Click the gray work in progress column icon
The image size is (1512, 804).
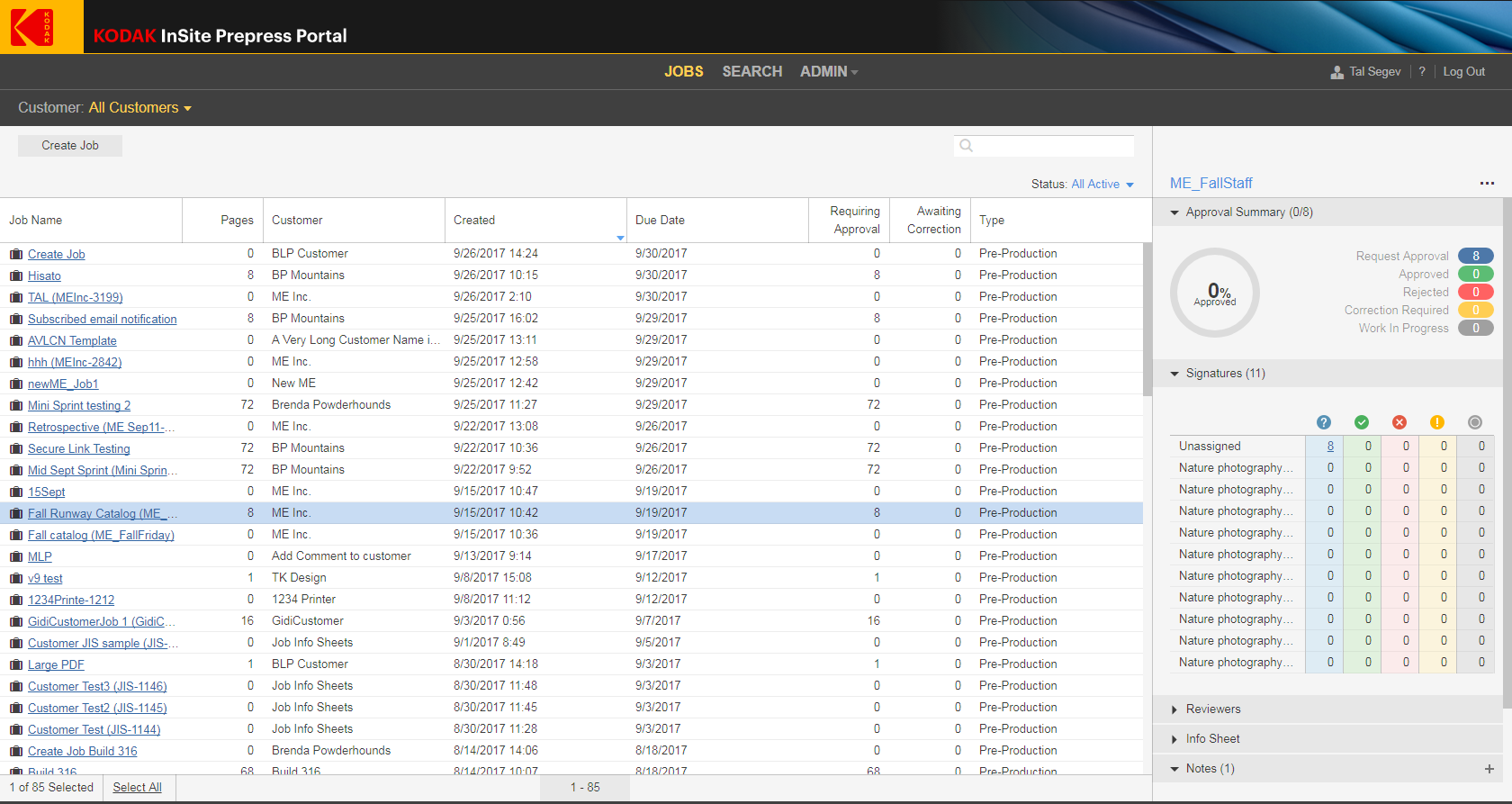1474,422
